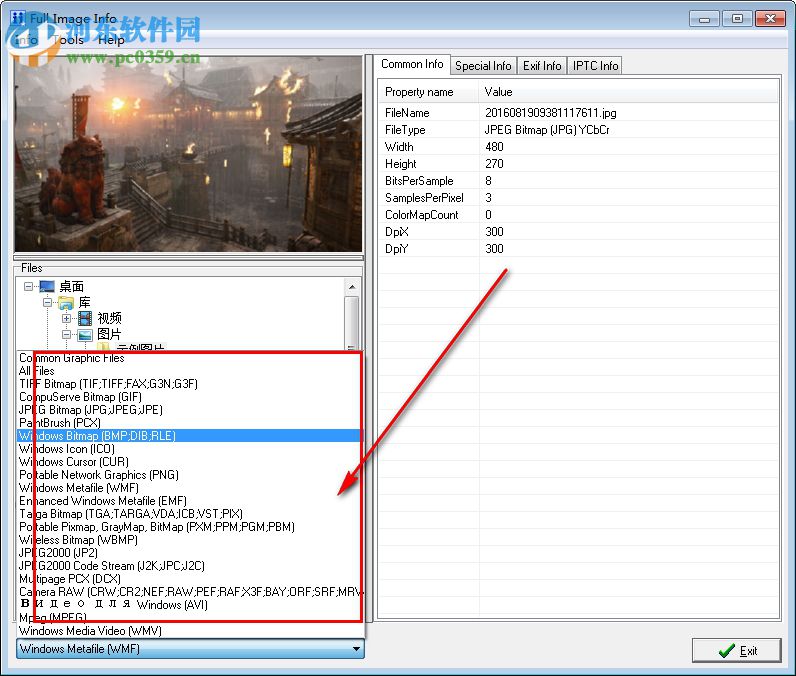Select the DpiX property row
Image resolution: width=796 pixels, height=676 pixels.
(578, 232)
